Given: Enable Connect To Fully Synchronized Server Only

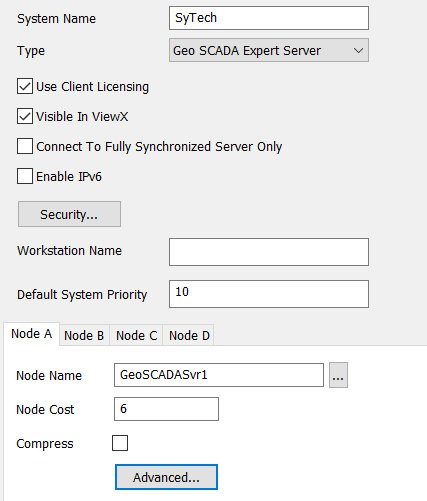Looking at the screenshot, I should (x=25, y=146).
